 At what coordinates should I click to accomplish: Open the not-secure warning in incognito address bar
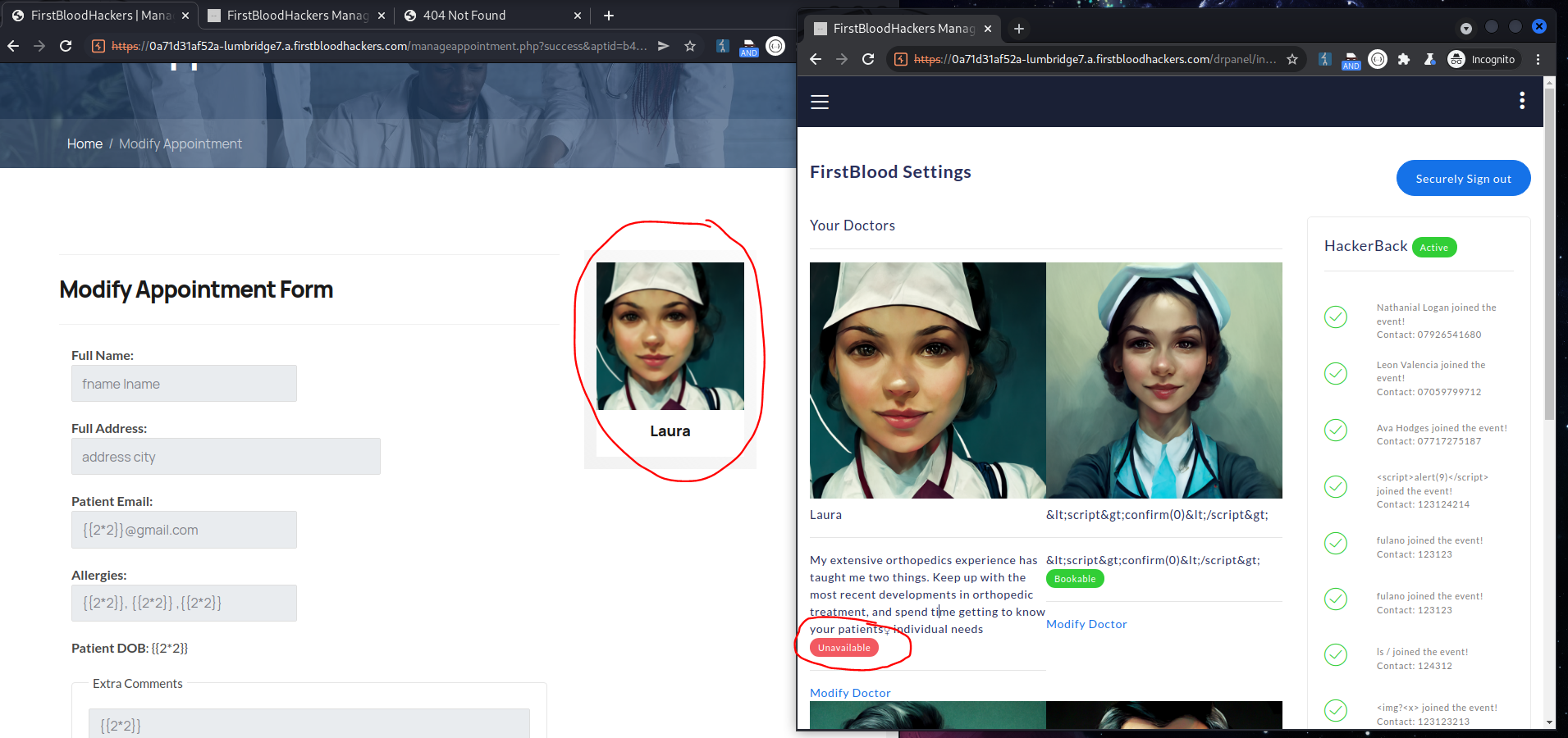click(x=901, y=59)
